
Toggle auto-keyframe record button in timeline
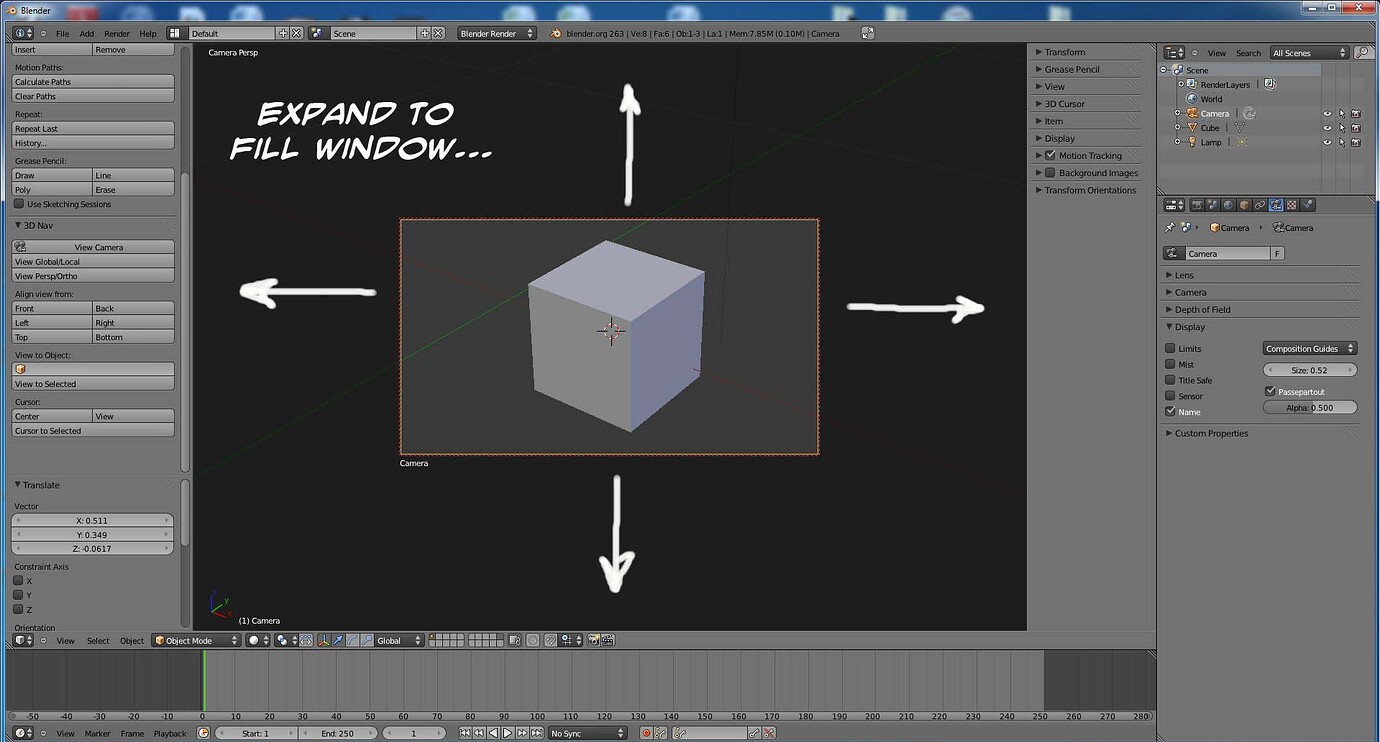click(646, 733)
